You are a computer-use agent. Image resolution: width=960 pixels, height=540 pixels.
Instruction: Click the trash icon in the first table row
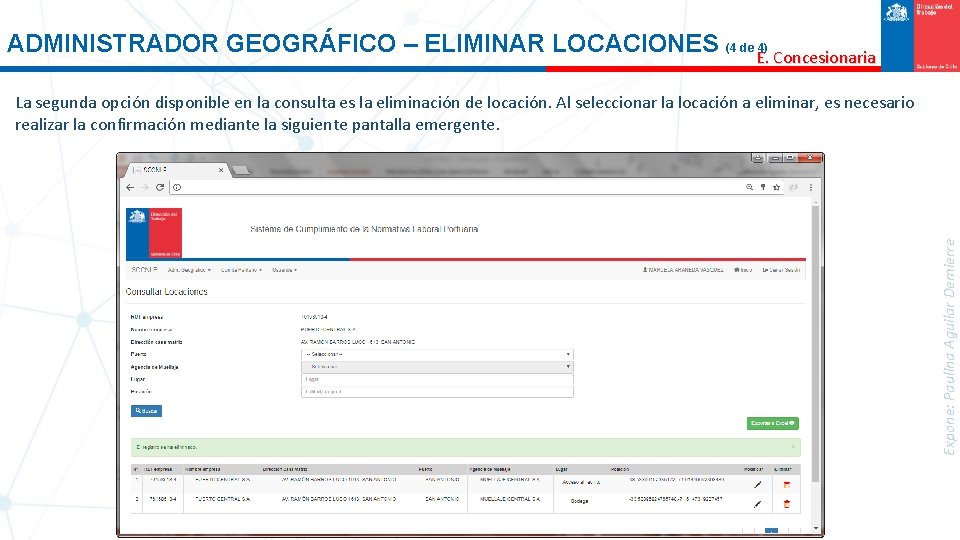tap(787, 484)
